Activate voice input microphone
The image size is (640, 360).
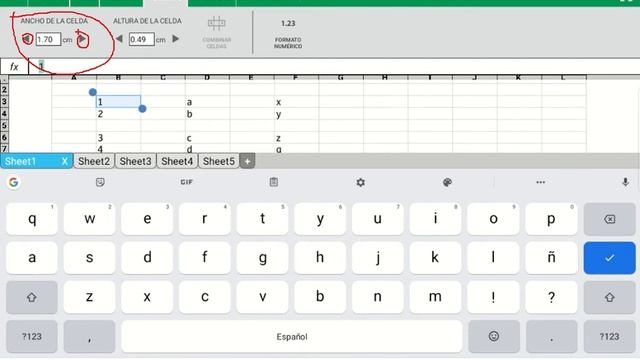click(625, 182)
